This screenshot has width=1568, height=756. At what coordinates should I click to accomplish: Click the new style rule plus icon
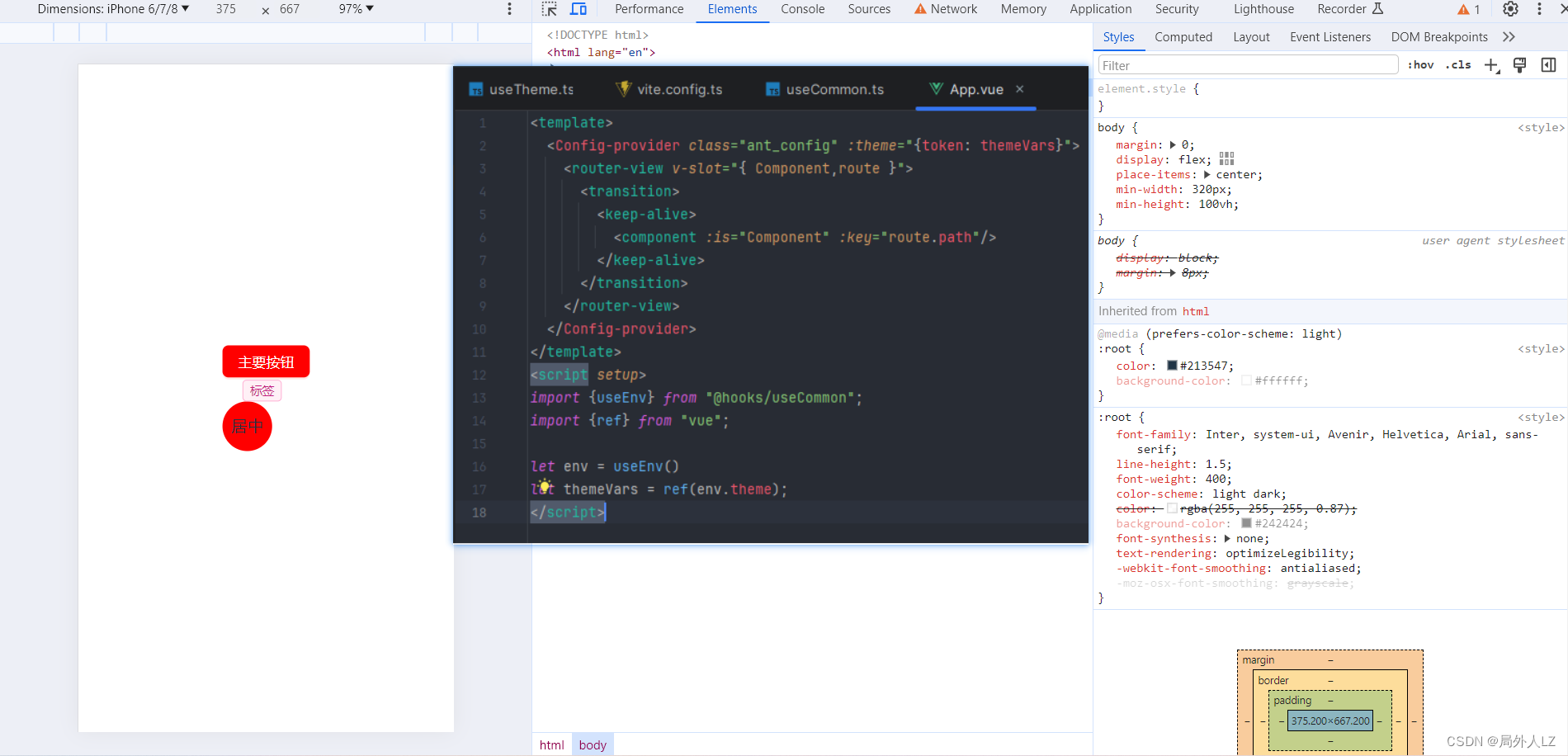(1491, 65)
